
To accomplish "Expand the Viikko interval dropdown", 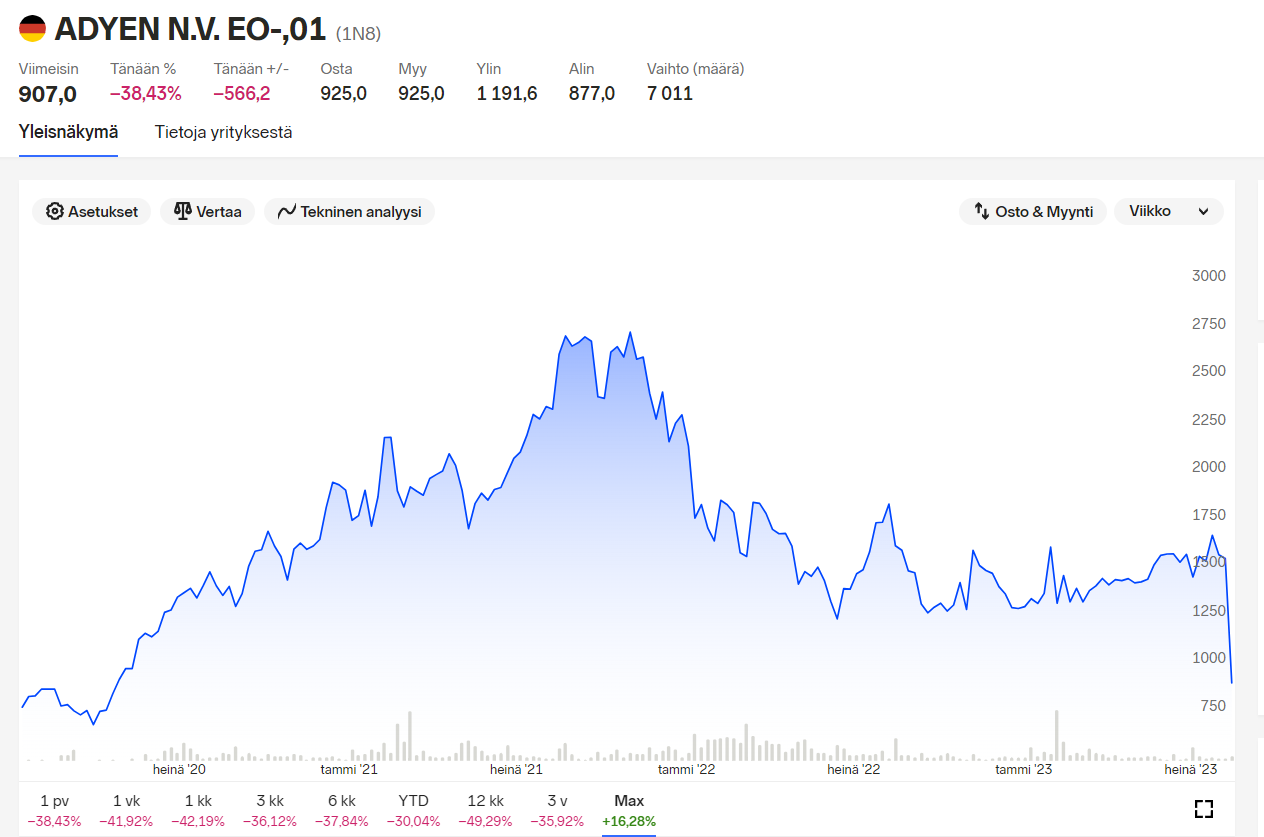I will coord(1168,212).
